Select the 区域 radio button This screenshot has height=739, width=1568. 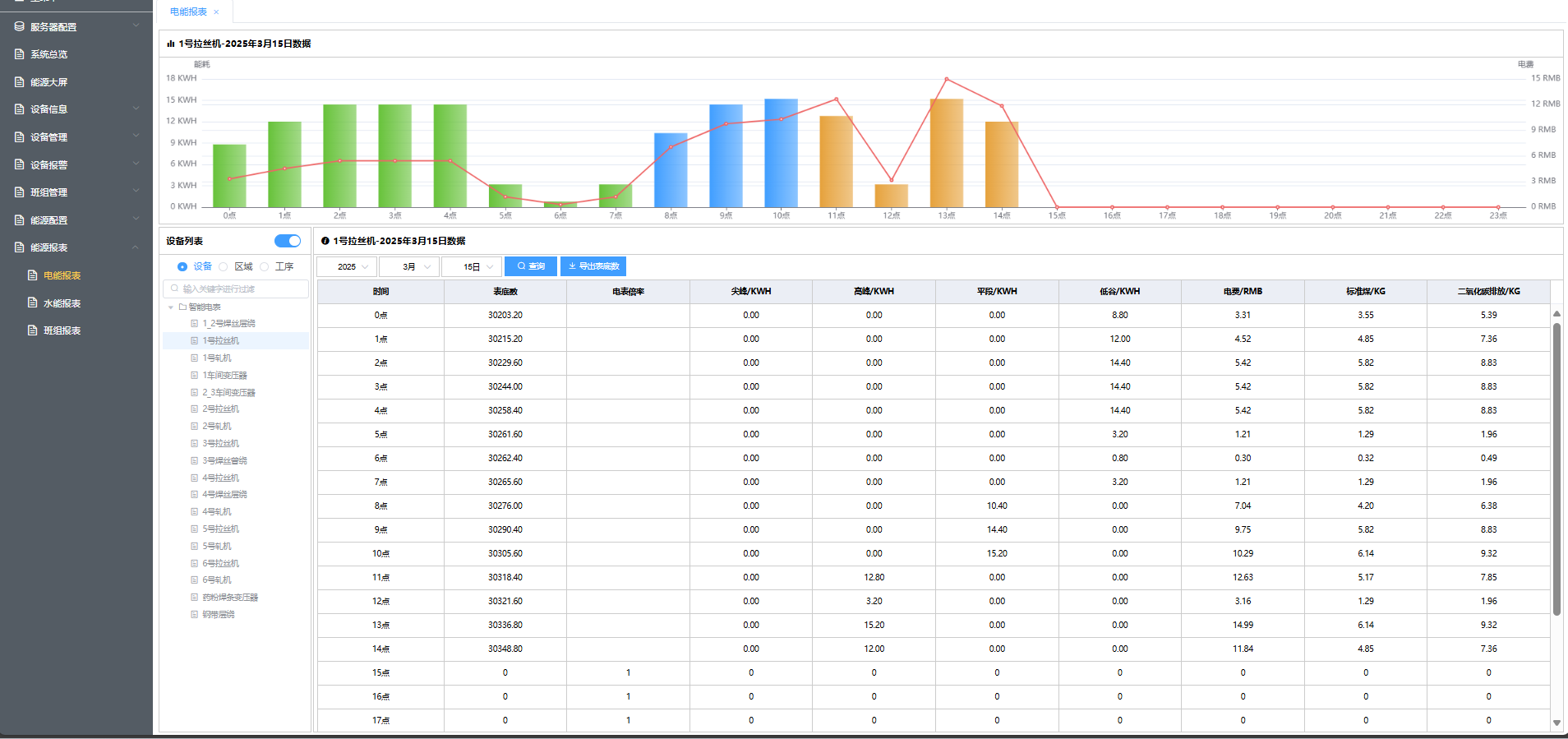point(224,266)
